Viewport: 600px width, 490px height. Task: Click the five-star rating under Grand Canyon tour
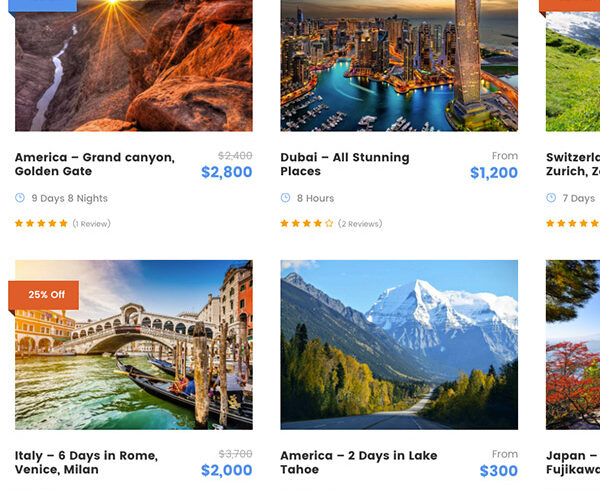coord(41,224)
